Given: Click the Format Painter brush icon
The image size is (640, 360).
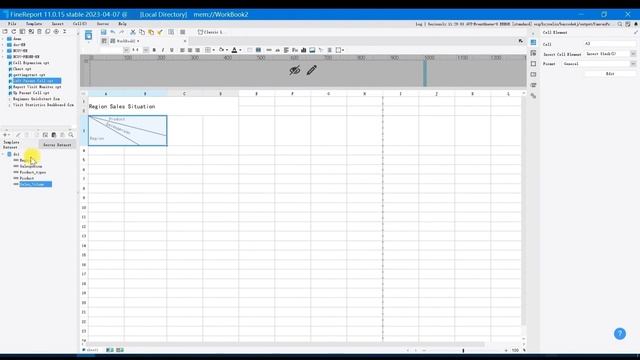Looking at the screenshot, I should tap(160, 32).
